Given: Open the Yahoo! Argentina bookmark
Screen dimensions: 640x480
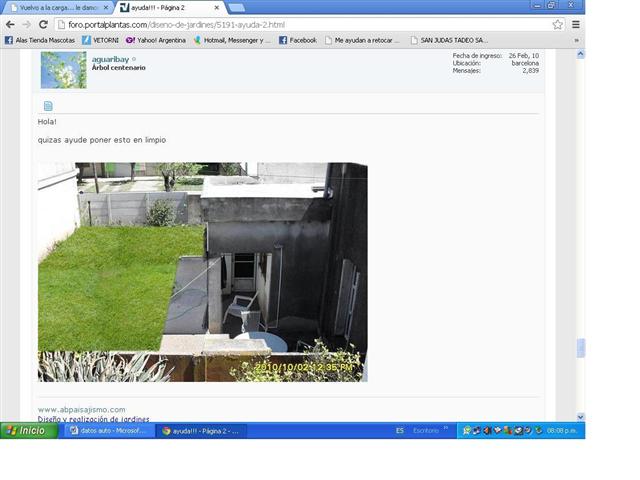Looking at the screenshot, I should point(156,40).
